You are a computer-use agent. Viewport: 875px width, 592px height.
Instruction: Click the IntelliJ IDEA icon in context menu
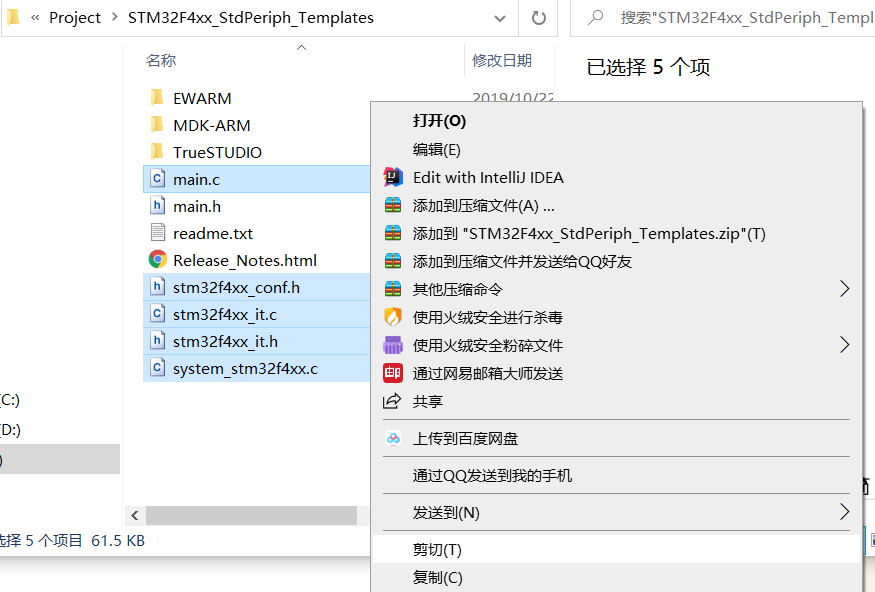pyautogui.click(x=393, y=177)
